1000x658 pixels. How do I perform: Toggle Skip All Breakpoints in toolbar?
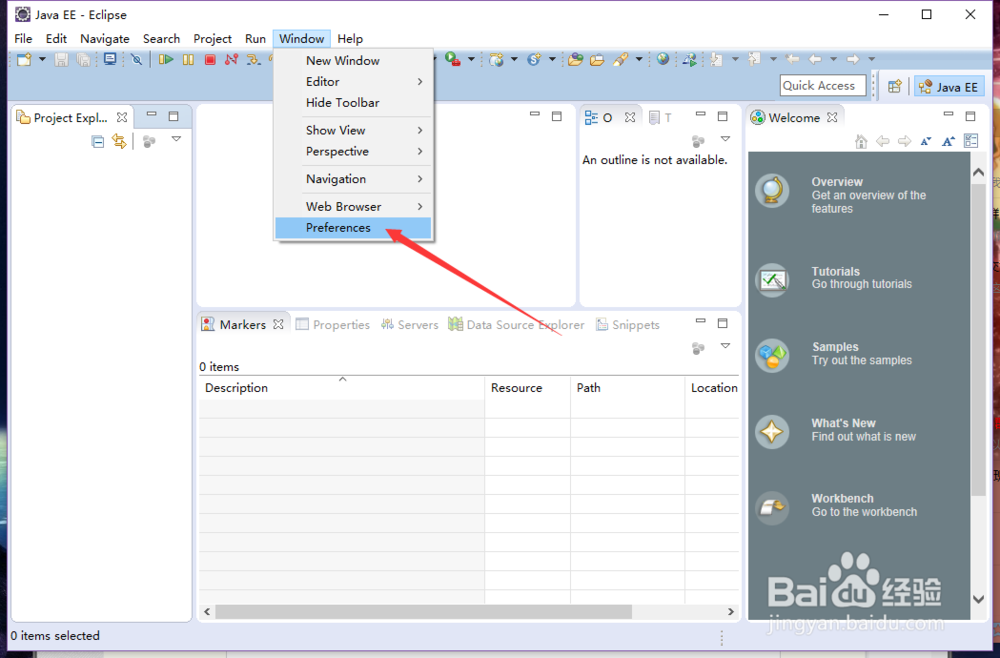[x=136, y=59]
